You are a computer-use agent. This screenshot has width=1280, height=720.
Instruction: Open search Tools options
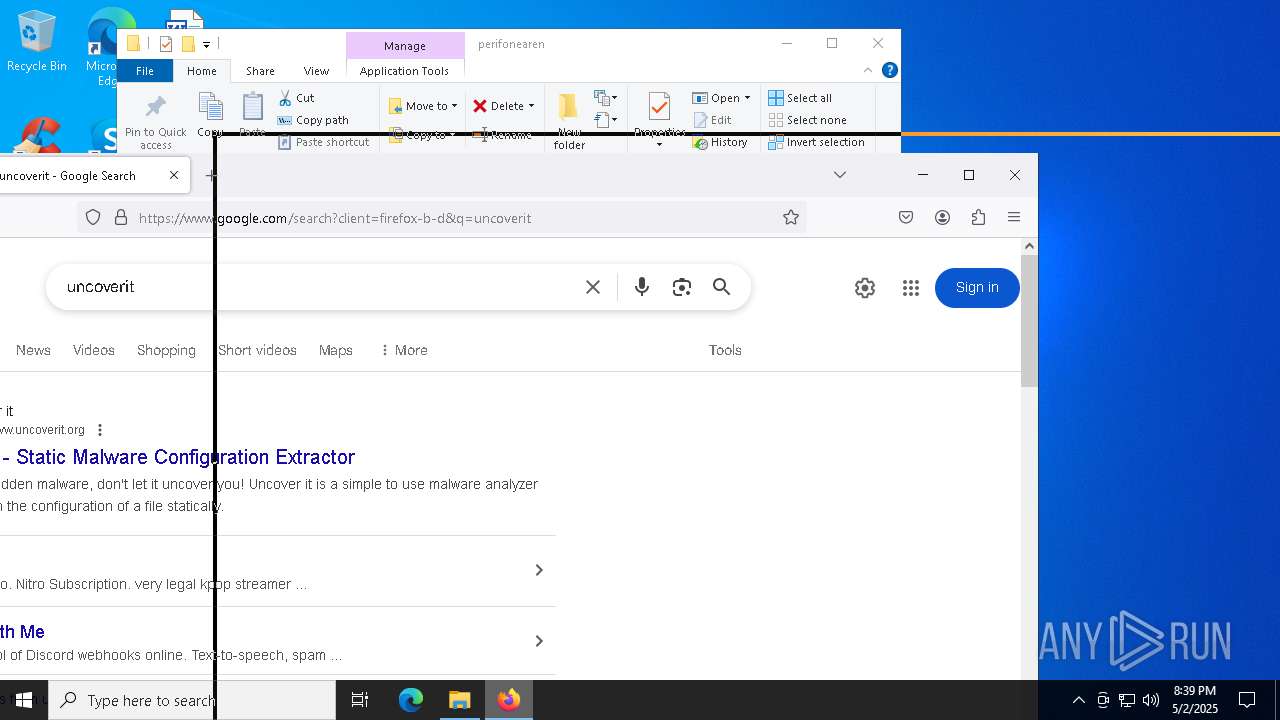[725, 350]
